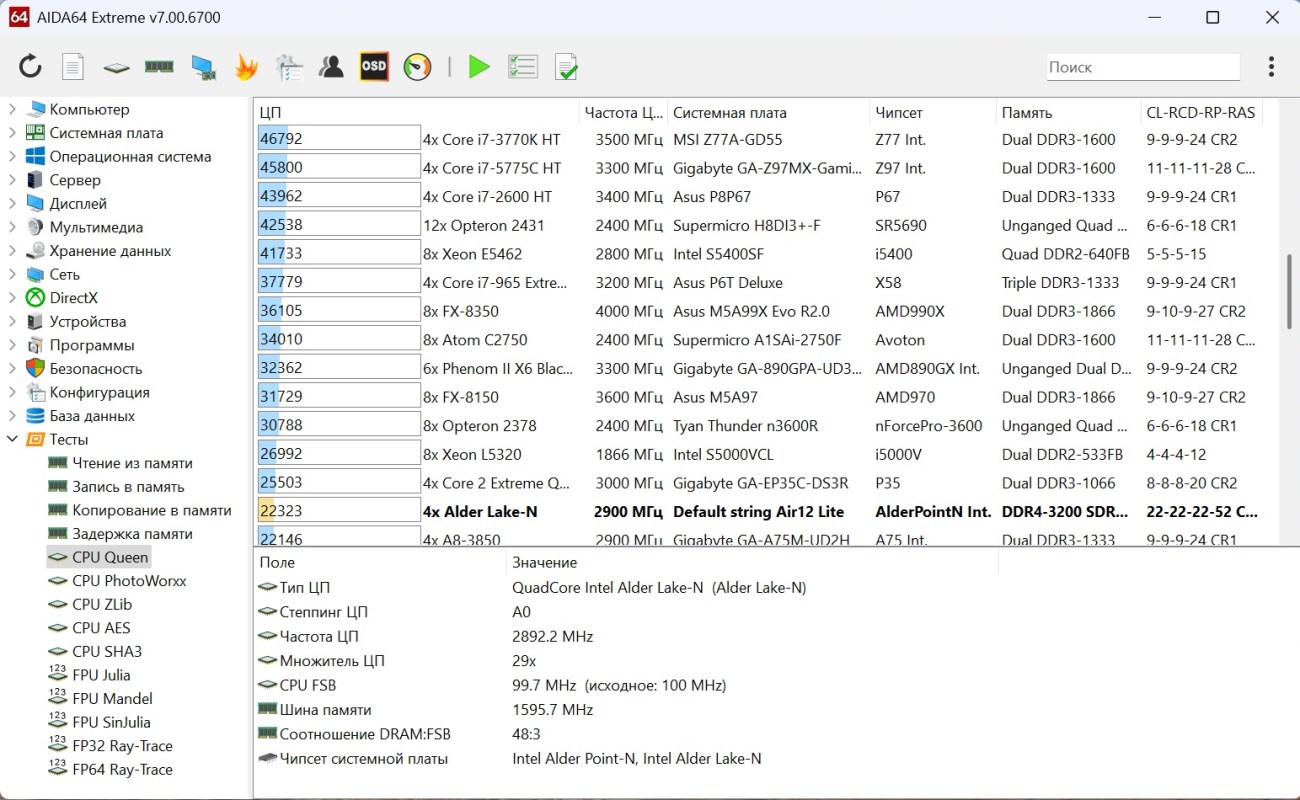Click the Системная плата column header
This screenshot has height=800, width=1300.
(729, 113)
